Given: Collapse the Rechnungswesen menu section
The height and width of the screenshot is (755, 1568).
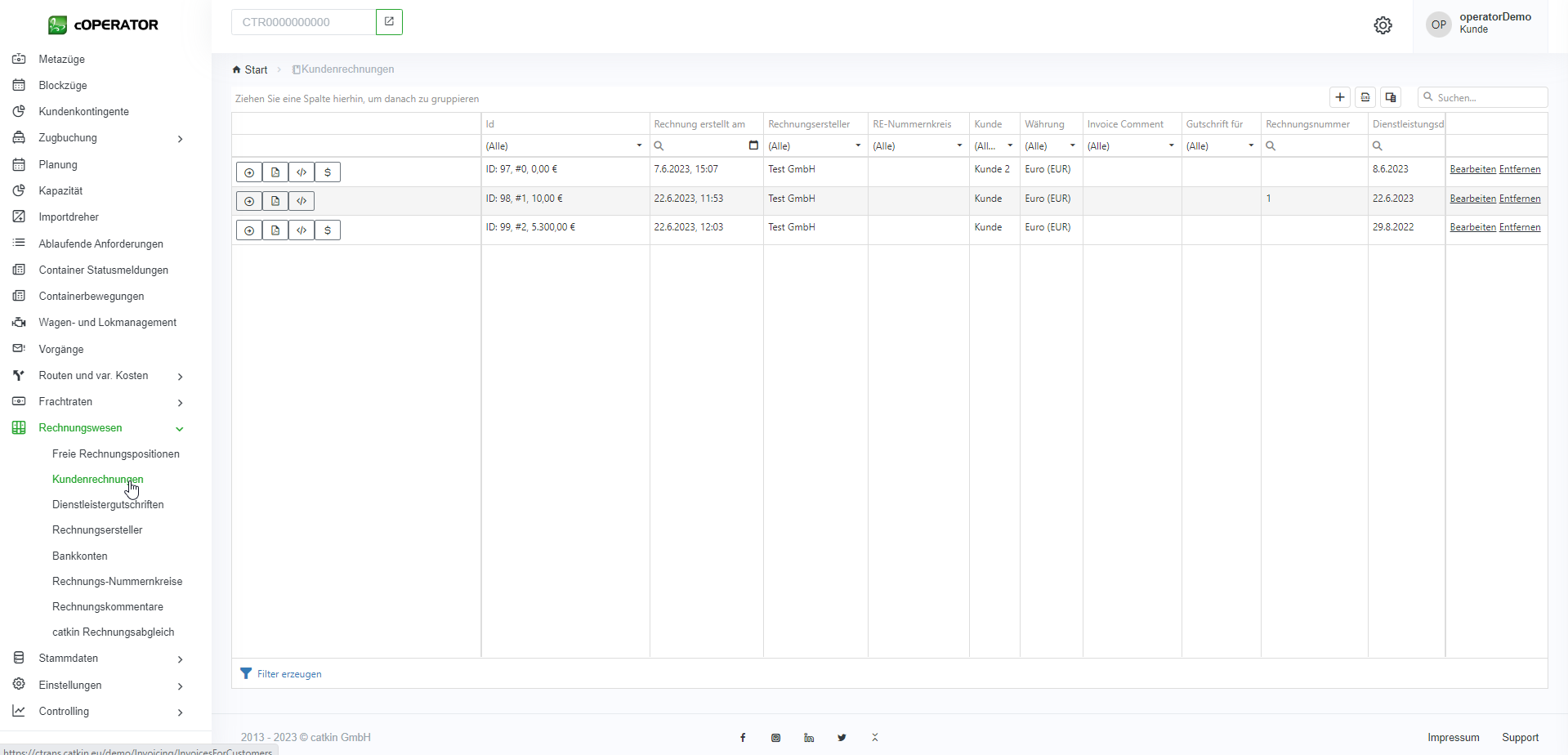Looking at the screenshot, I should pos(179,428).
